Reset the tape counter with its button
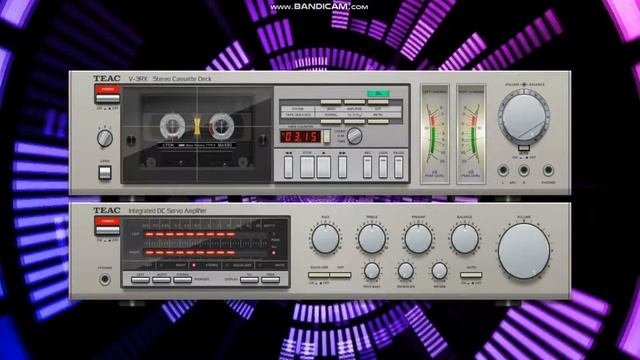 [327, 136]
